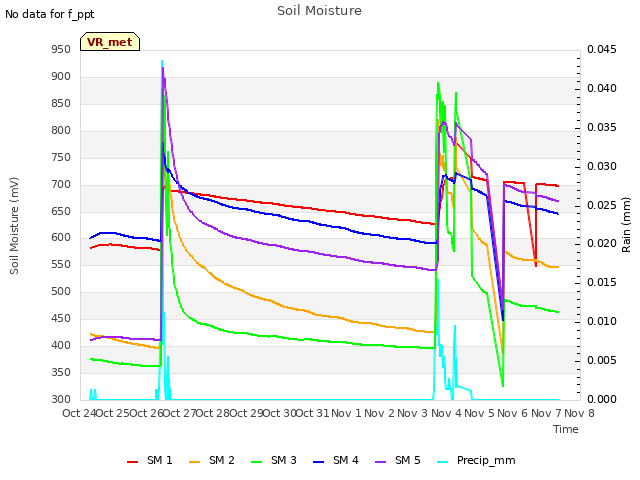The image size is (640, 480).
Task: Click the 0.025 right-axis tick label
Action: [602, 205]
